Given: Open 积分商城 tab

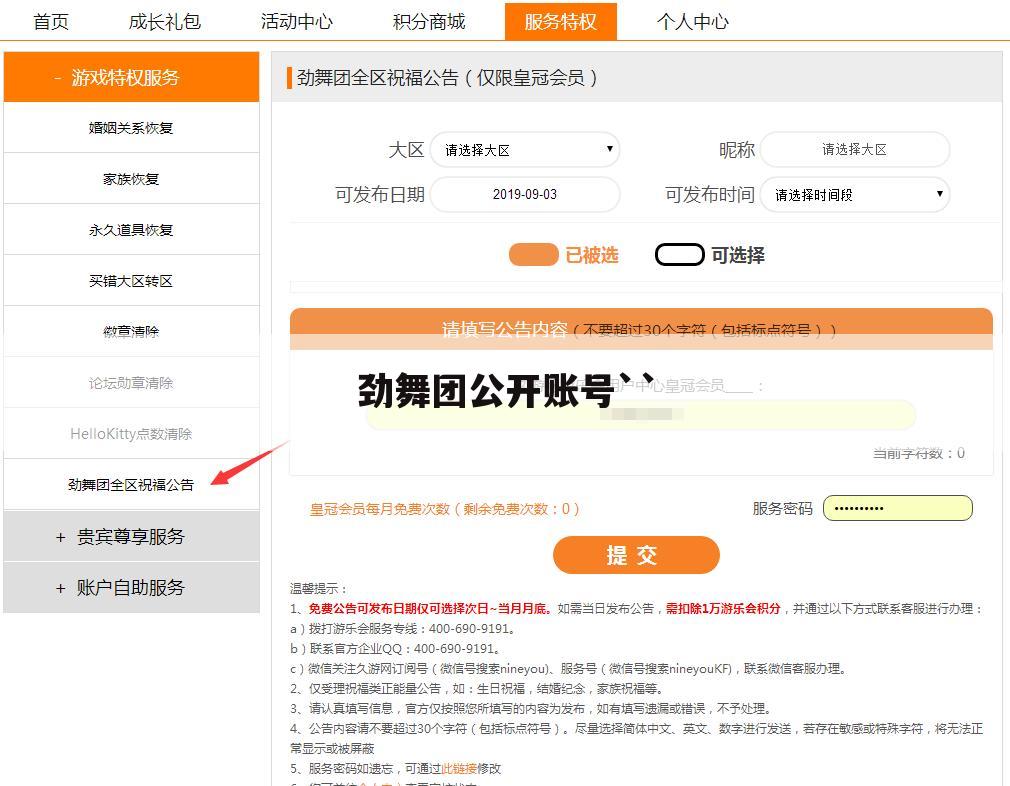Looking at the screenshot, I should 429,21.
